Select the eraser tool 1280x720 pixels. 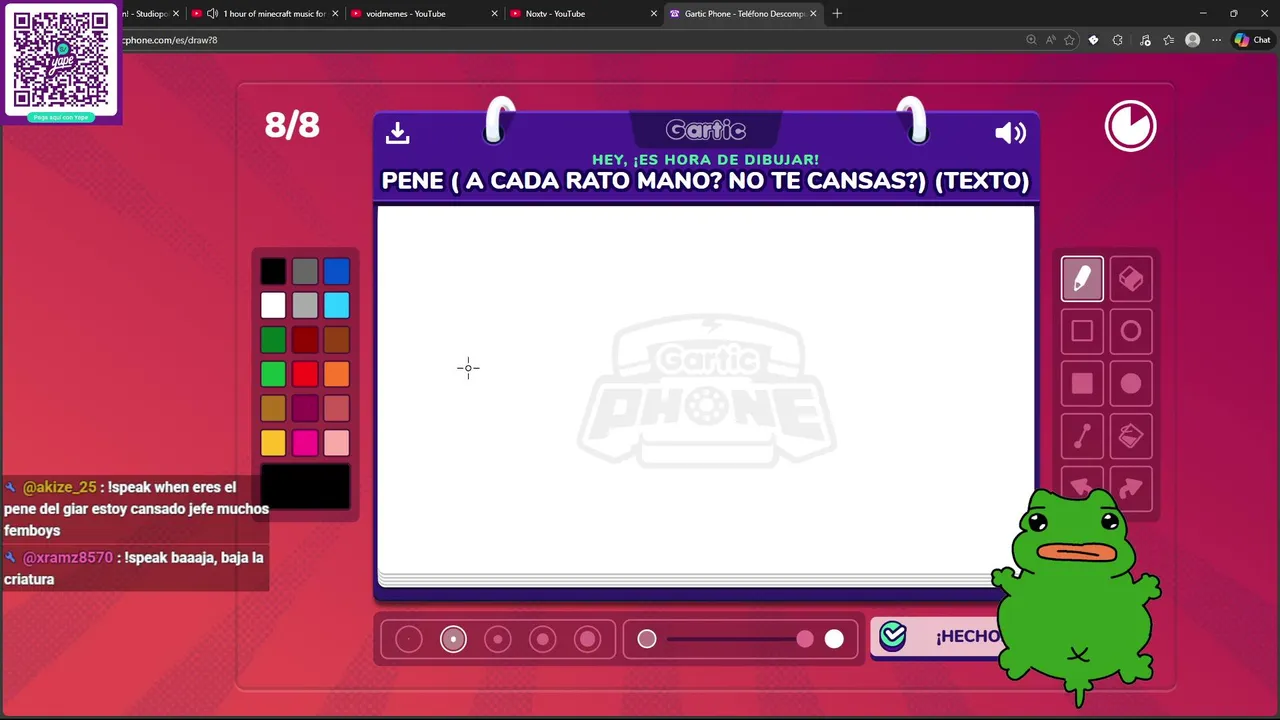[1131, 279]
